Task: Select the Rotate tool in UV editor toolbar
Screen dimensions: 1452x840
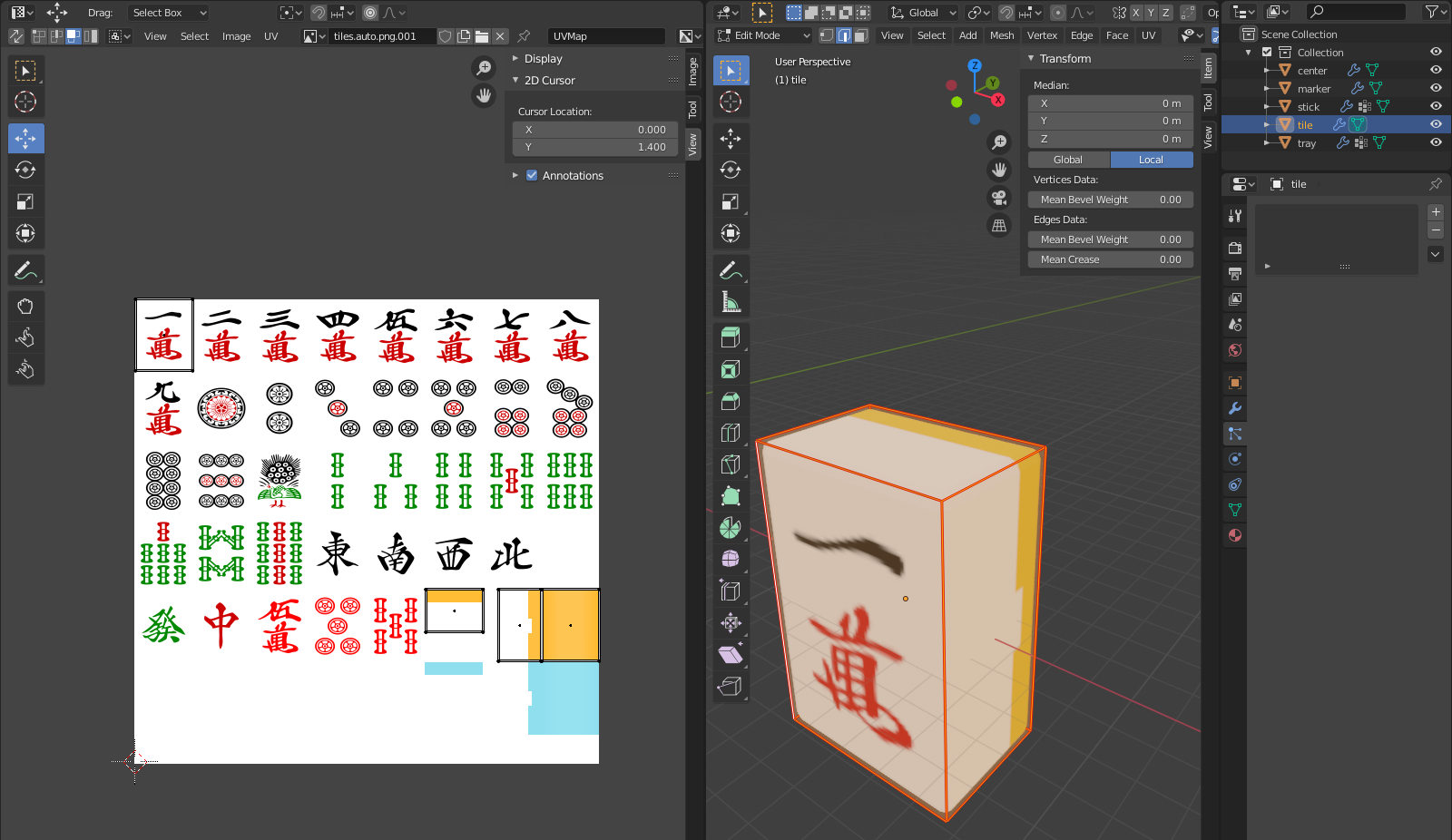Action: point(25,170)
